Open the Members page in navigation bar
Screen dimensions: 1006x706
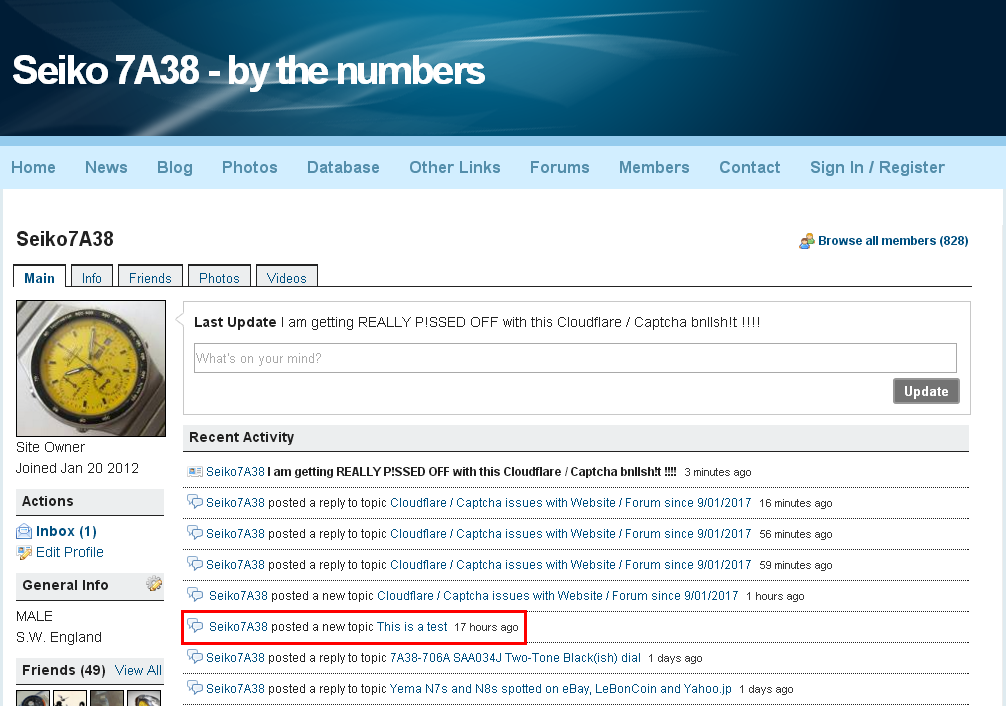[x=654, y=168]
